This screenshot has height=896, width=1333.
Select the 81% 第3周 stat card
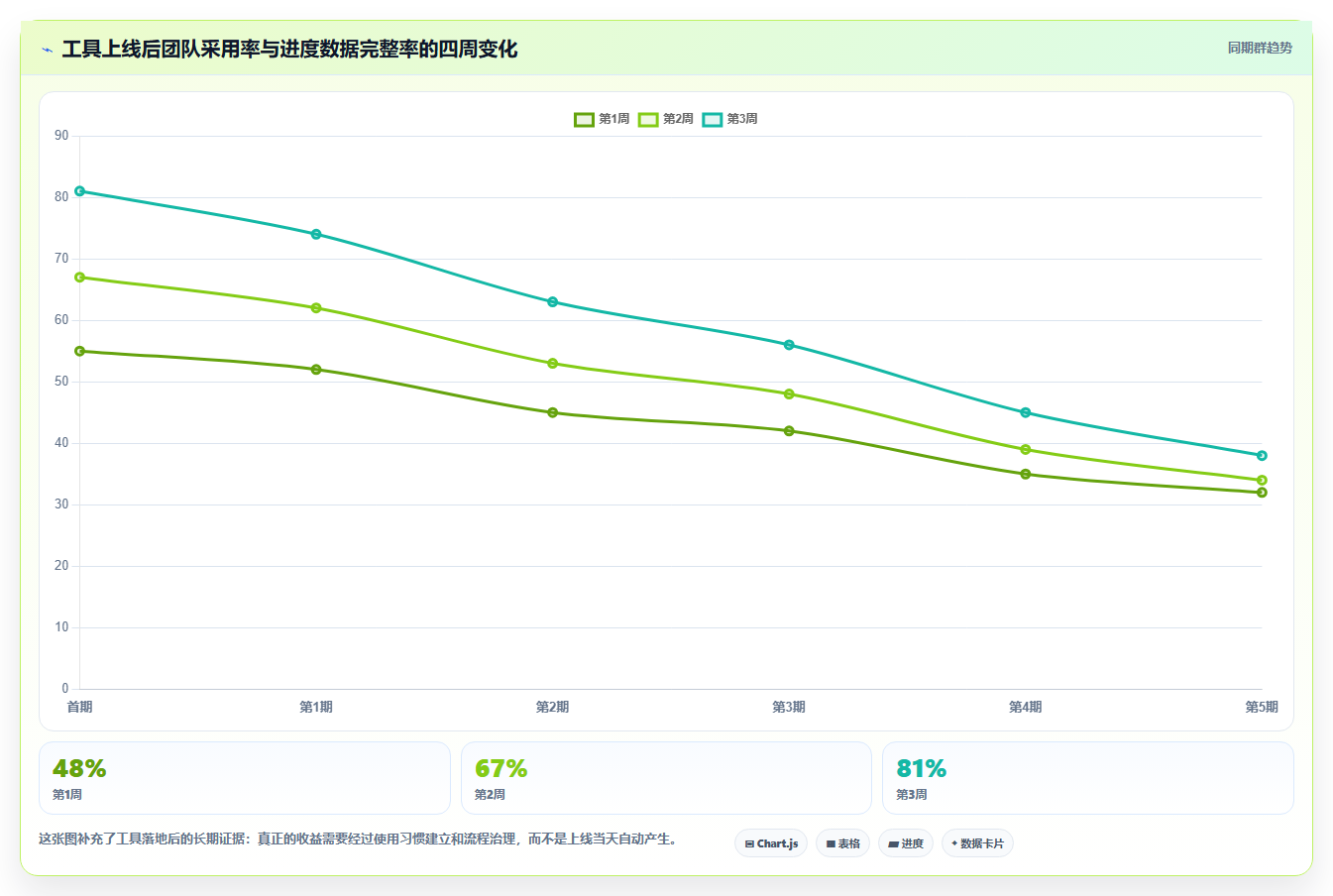coord(1088,778)
